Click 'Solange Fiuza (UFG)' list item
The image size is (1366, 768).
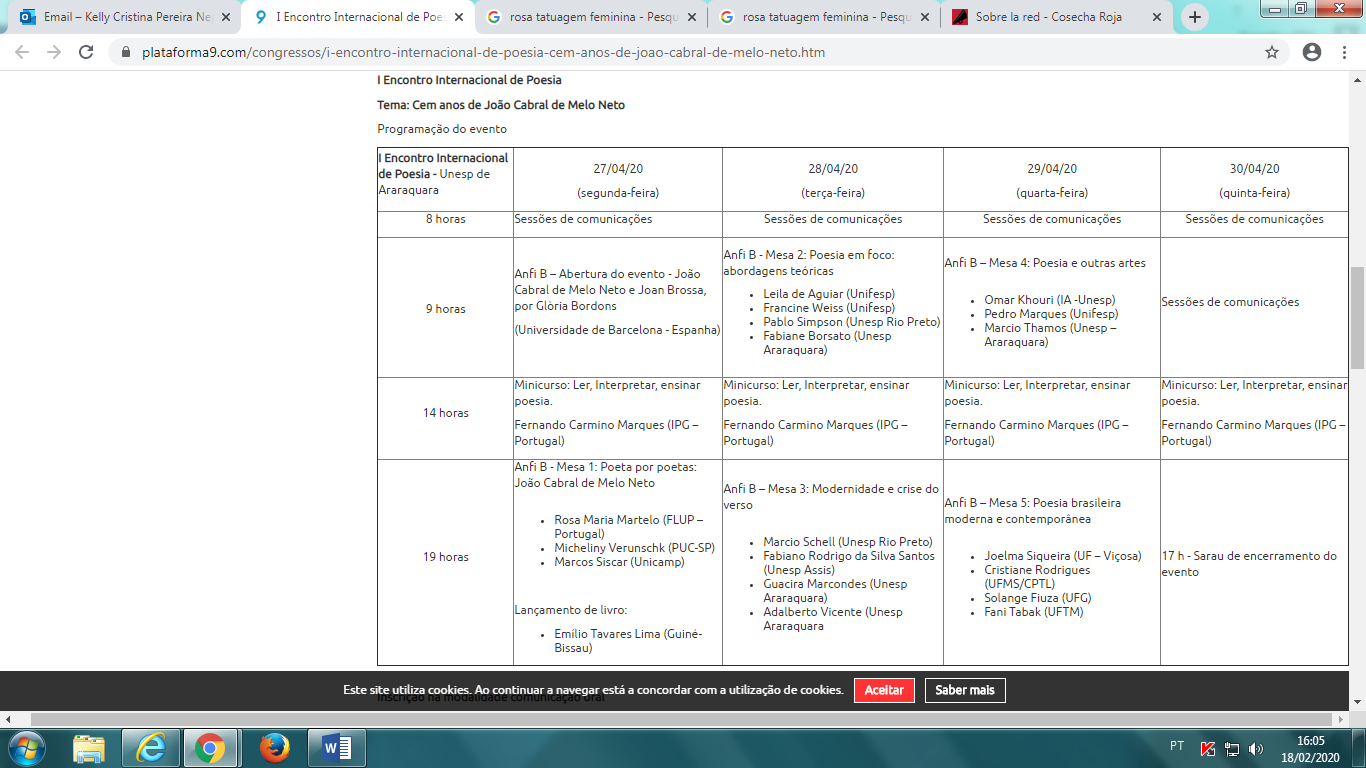click(x=1037, y=598)
